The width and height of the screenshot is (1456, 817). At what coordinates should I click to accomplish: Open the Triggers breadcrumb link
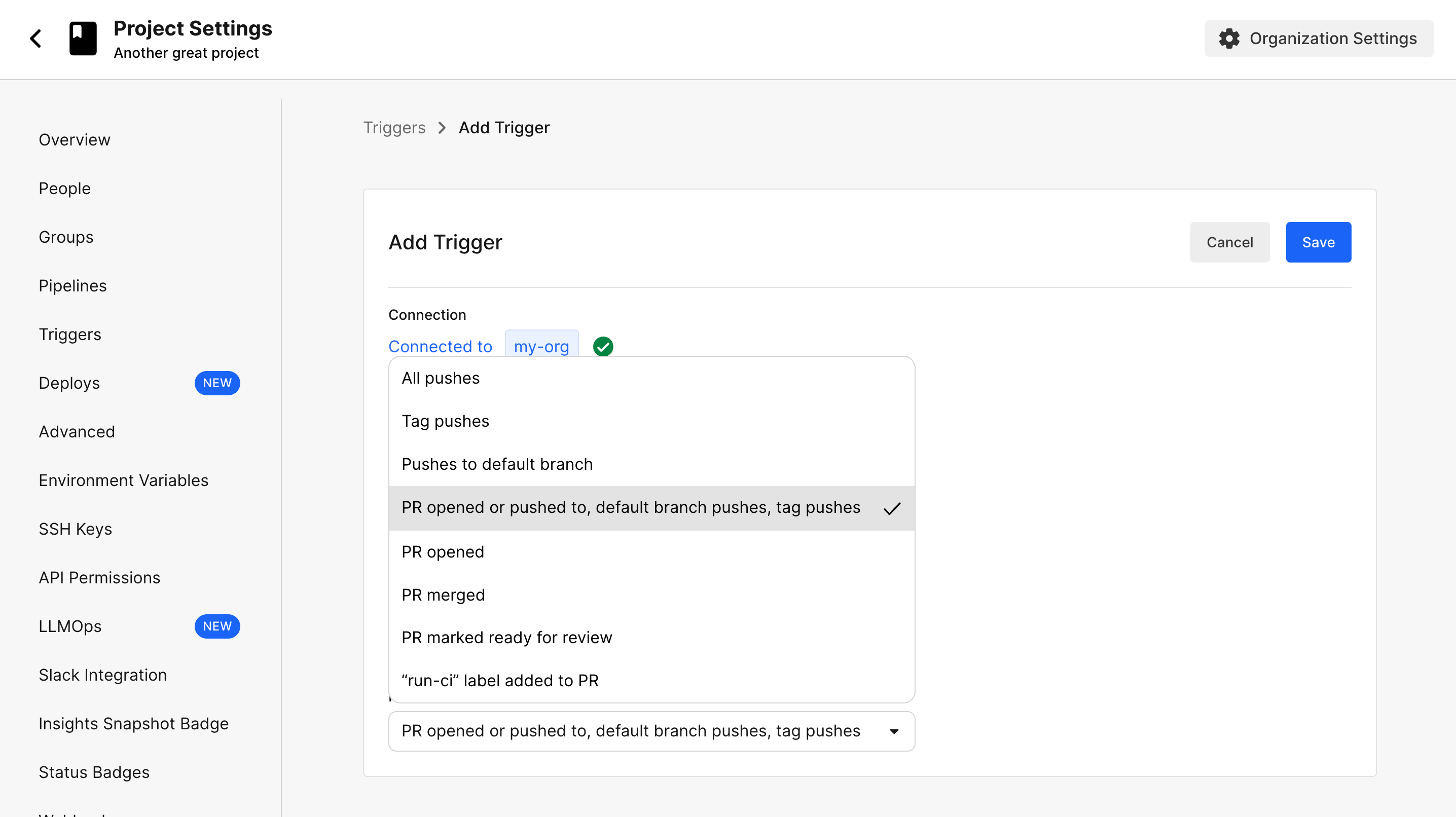pyautogui.click(x=394, y=128)
